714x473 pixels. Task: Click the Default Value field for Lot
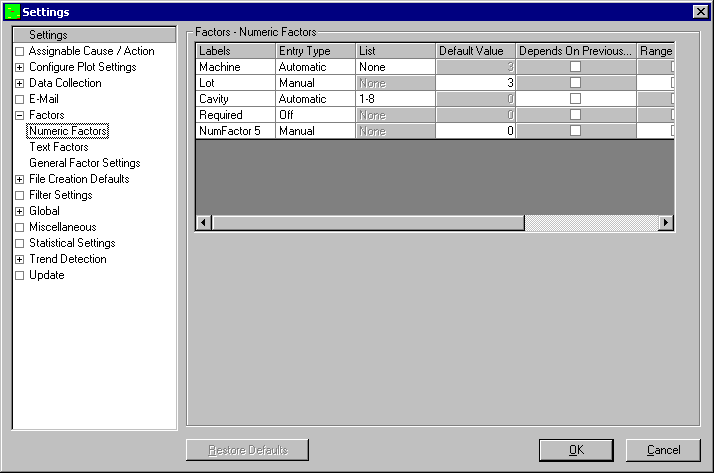click(x=475, y=83)
